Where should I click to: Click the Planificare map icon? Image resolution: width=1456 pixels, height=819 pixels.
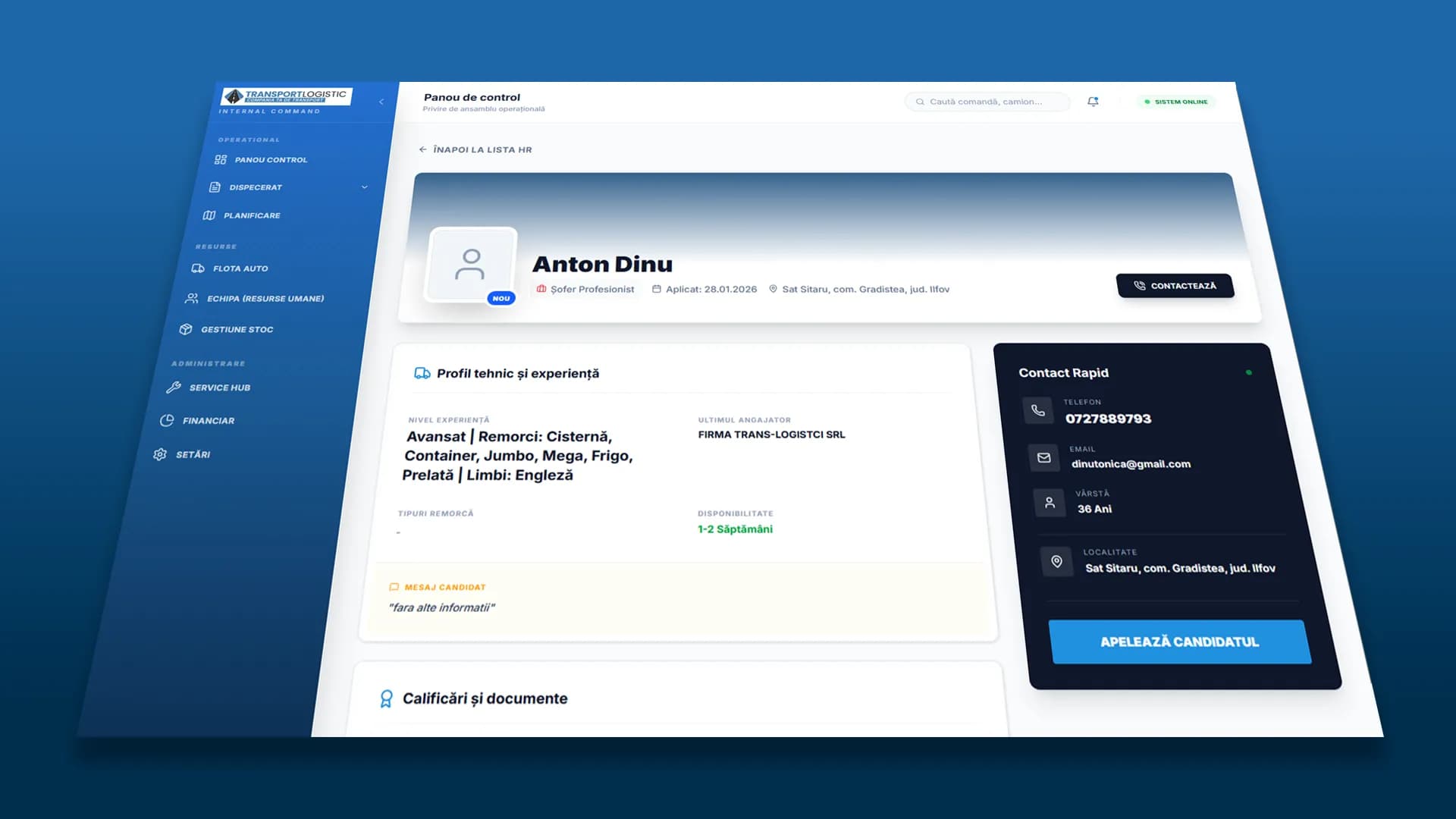(x=209, y=215)
